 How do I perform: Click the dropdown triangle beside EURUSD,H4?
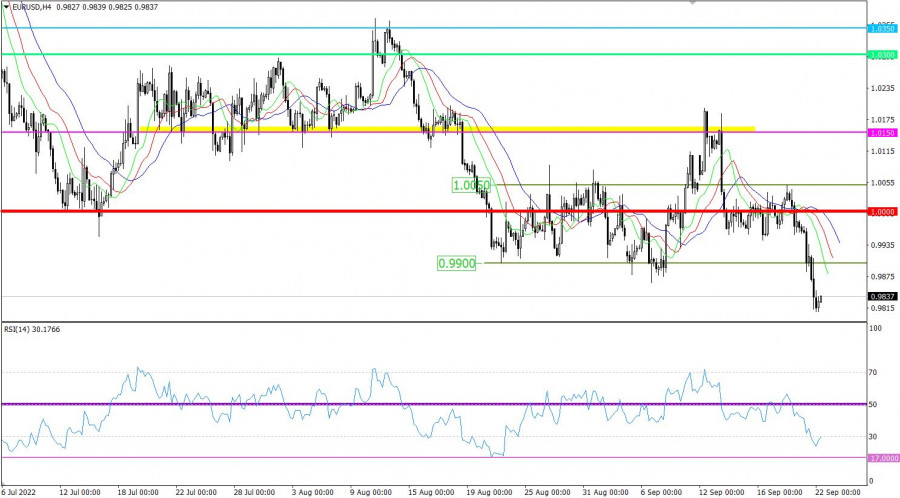point(6,6)
